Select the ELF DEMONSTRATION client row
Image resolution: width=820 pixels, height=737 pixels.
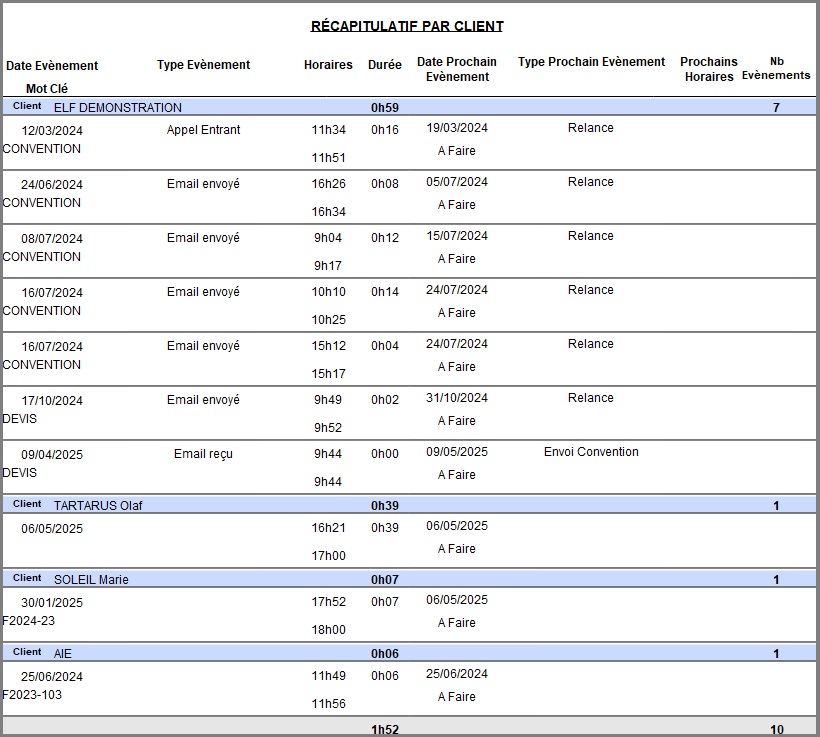coord(409,107)
